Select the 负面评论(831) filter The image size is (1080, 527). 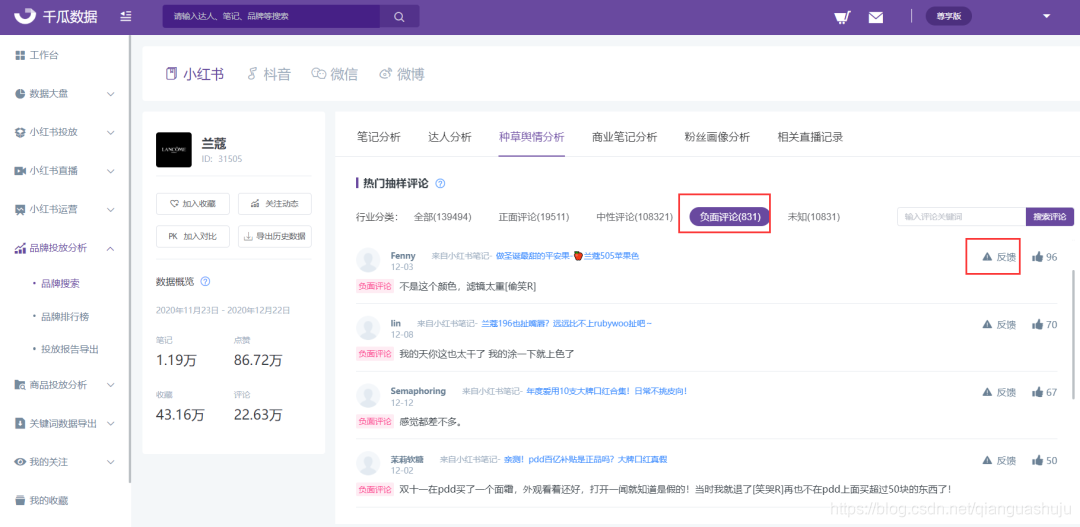coord(729,217)
